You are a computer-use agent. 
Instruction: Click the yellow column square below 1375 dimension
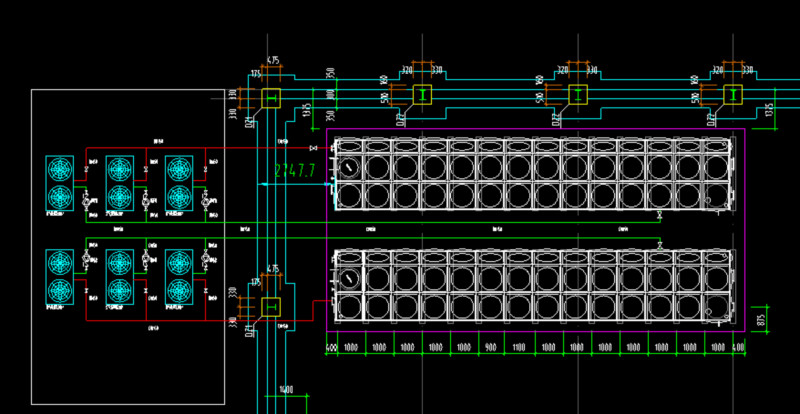(x=271, y=98)
